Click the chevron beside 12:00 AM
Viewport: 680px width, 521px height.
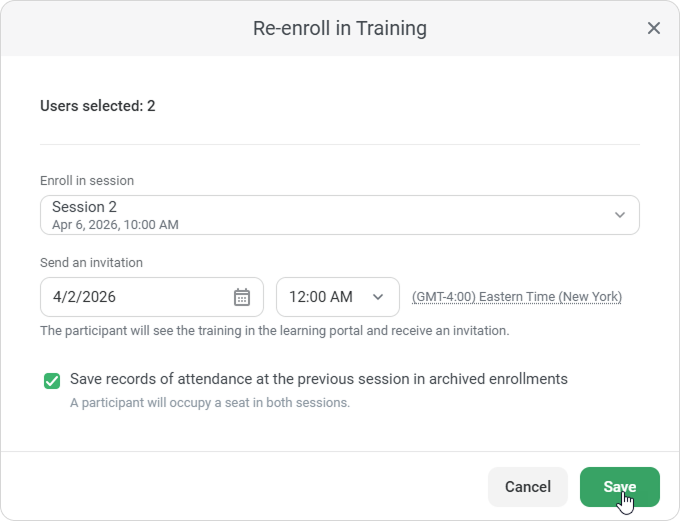pos(378,297)
